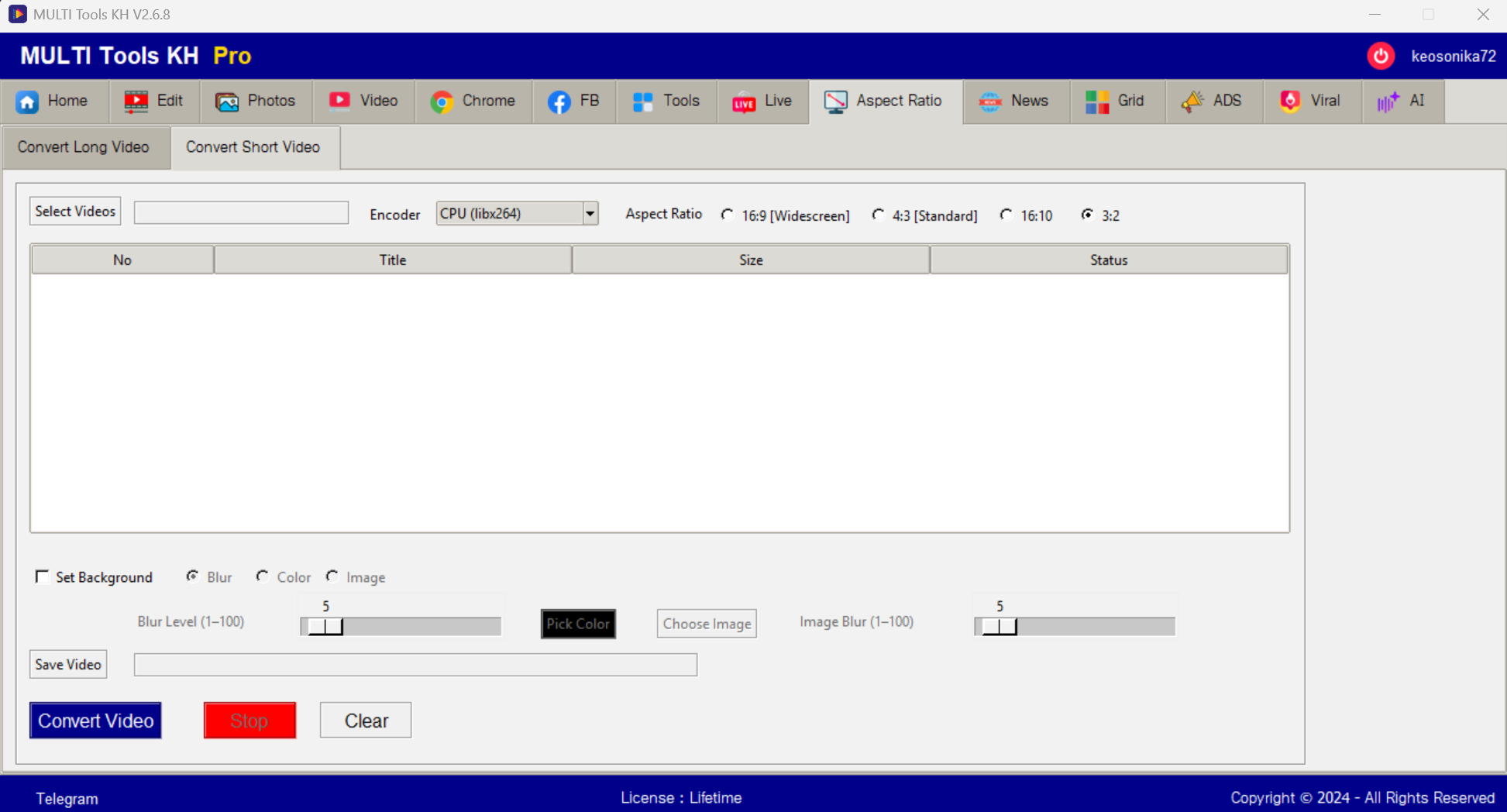Viewport: 1507px width, 812px height.
Task: Click the Convert Video button
Action: tap(95, 721)
